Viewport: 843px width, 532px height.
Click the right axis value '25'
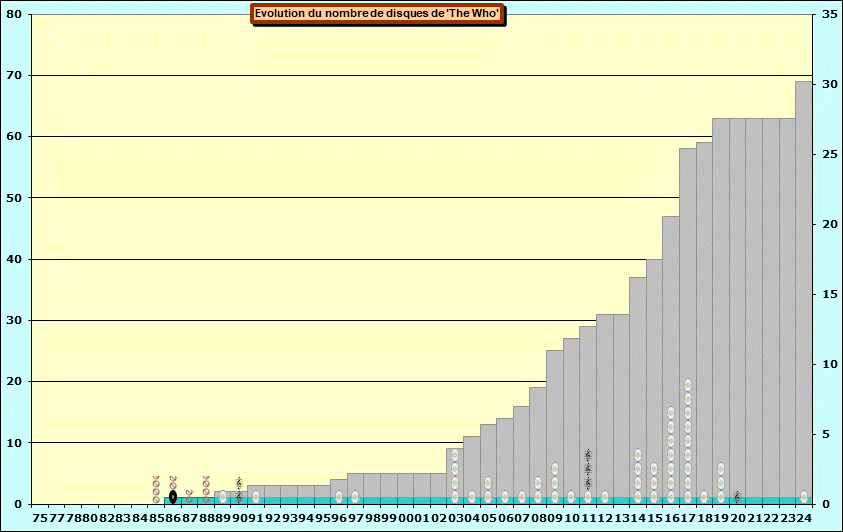tap(830, 154)
